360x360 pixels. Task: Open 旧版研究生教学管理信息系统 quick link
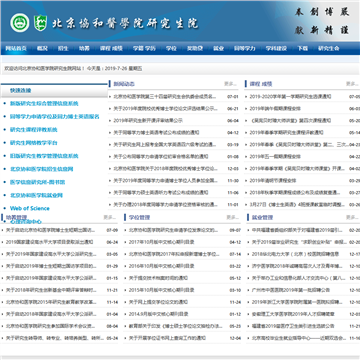point(44,156)
